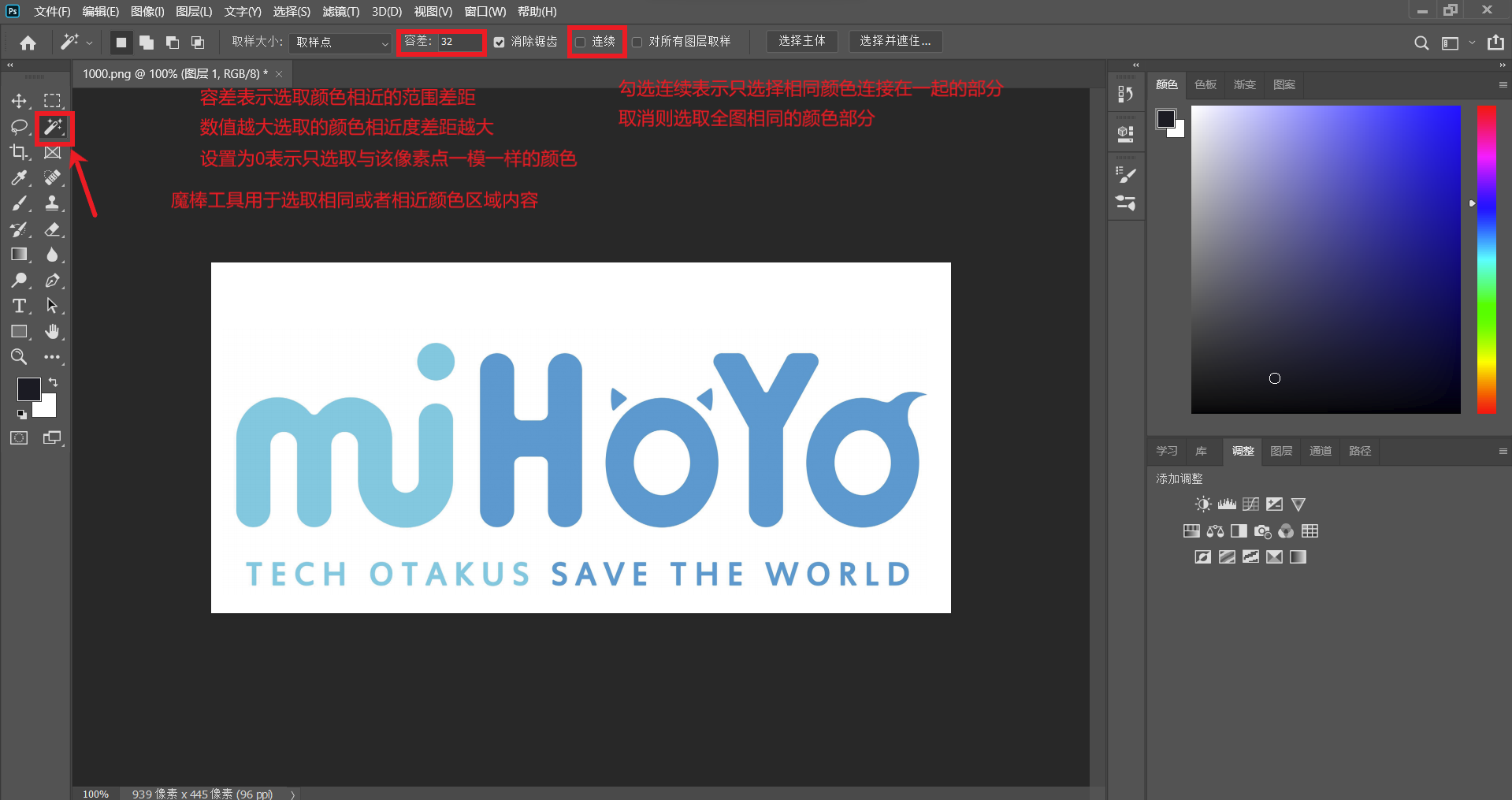This screenshot has width=1512, height=800.
Task: Select the Gradient tool
Action: coord(19,255)
